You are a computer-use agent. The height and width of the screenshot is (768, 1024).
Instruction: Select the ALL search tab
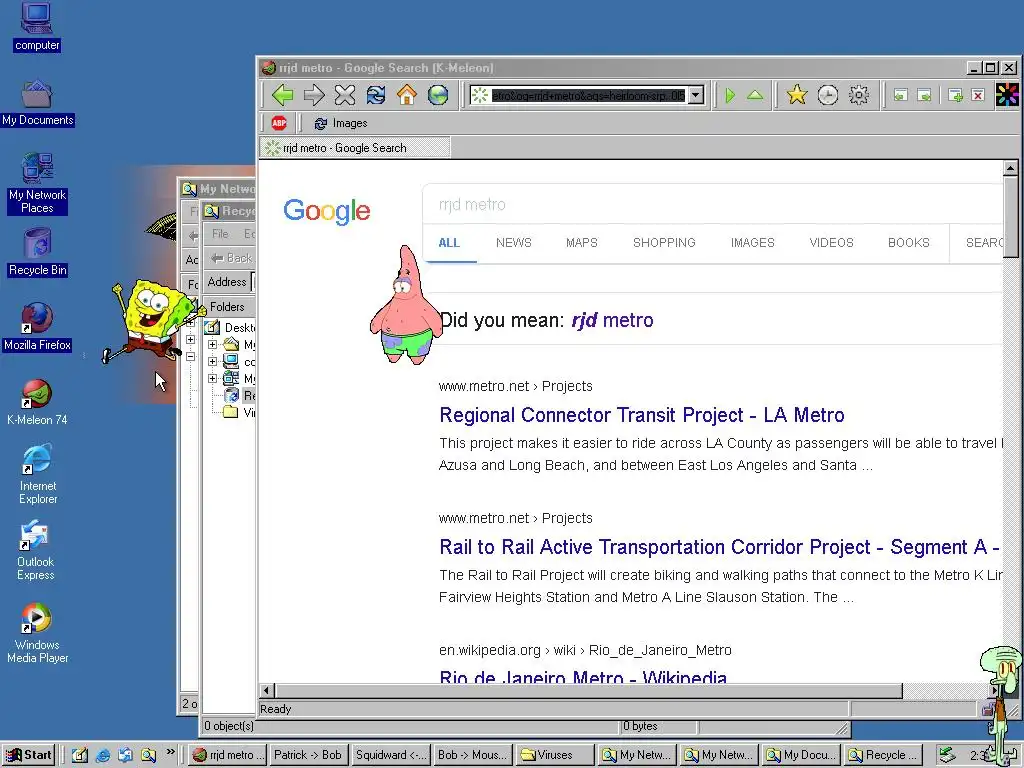pyautogui.click(x=449, y=243)
